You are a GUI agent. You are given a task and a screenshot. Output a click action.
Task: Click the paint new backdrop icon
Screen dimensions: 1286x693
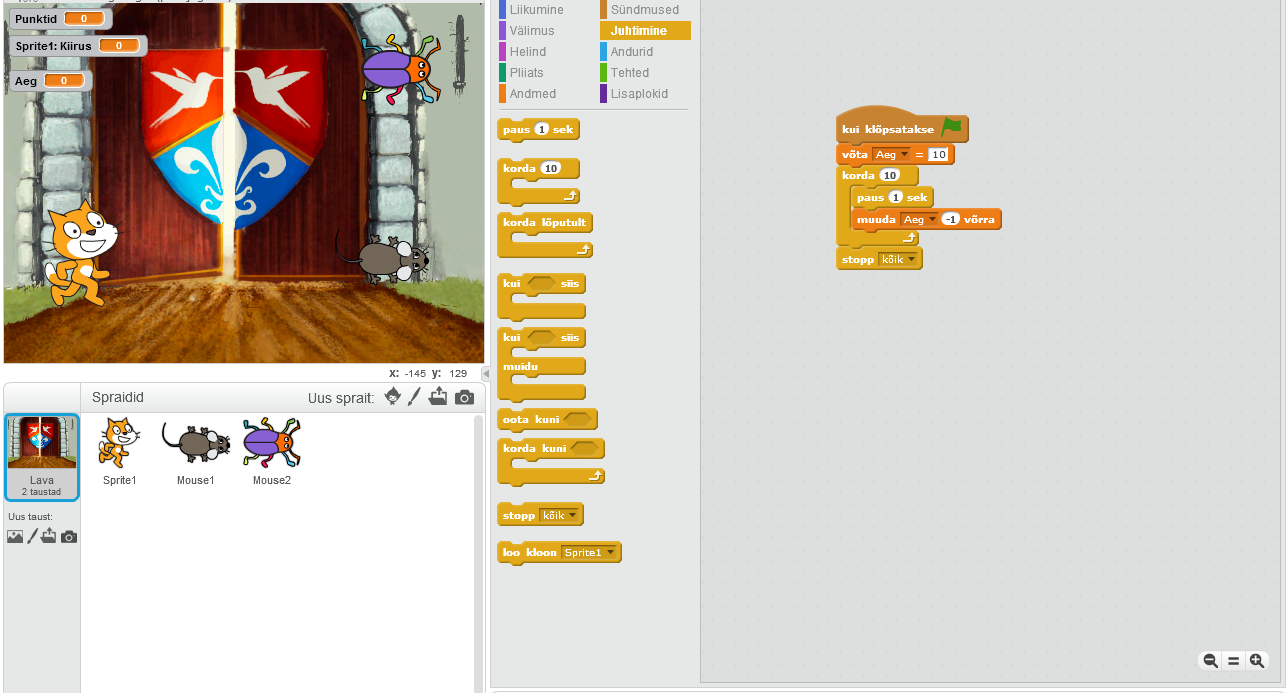(x=32, y=537)
